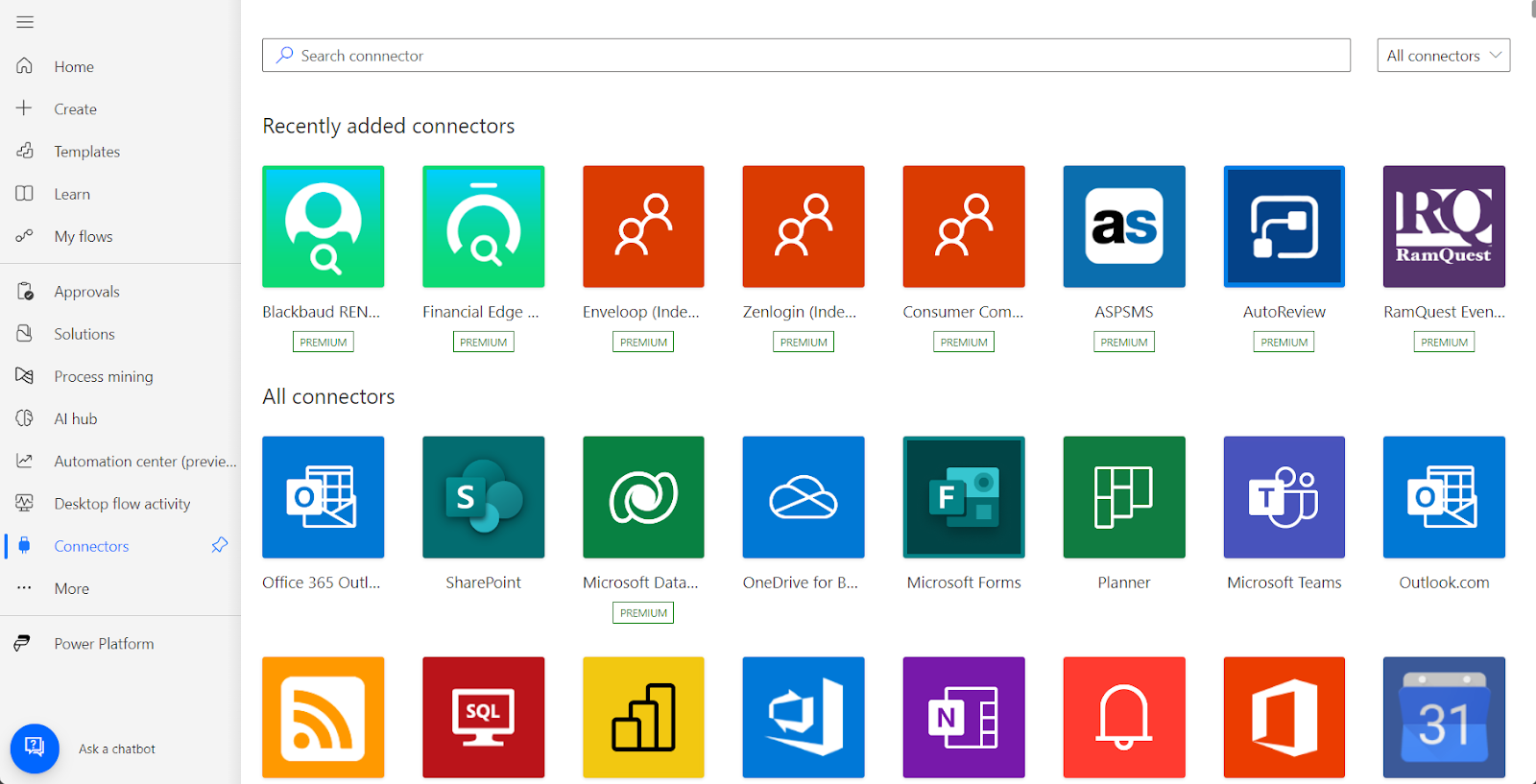The width and height of the screenshot is (1536, 784).
Task: Open the Blackbaud RENXT connector tile
Action: point(324,226)
